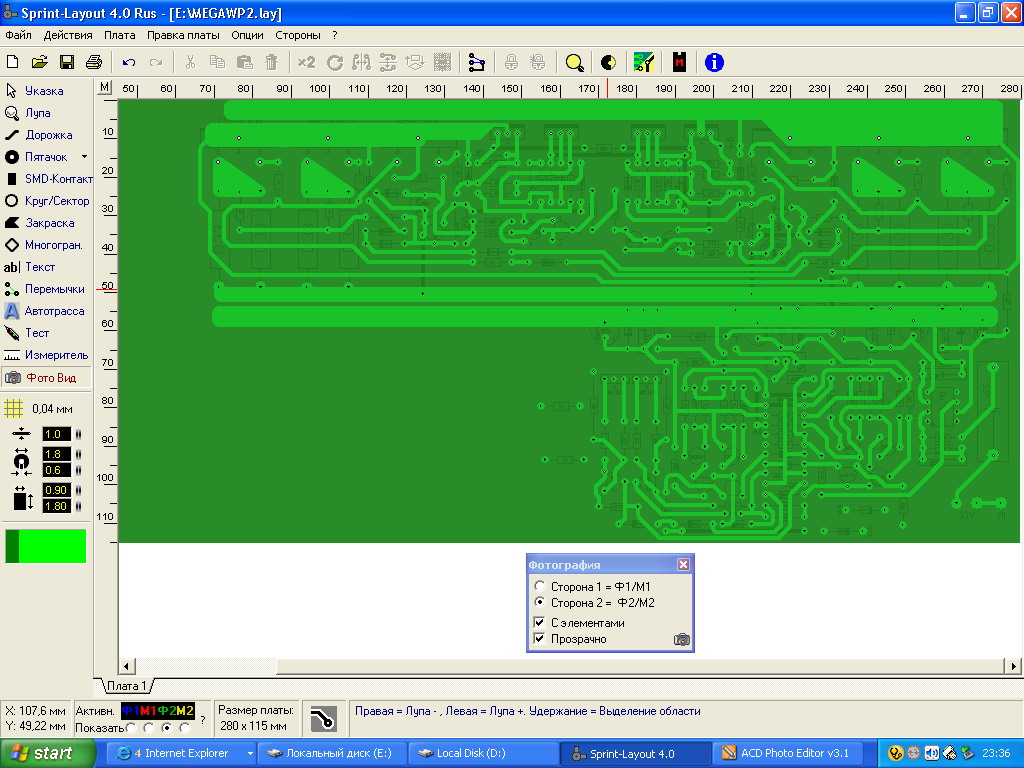1024x768 pixels.
Task: Open the Плата menu
Action: point(120,35)
